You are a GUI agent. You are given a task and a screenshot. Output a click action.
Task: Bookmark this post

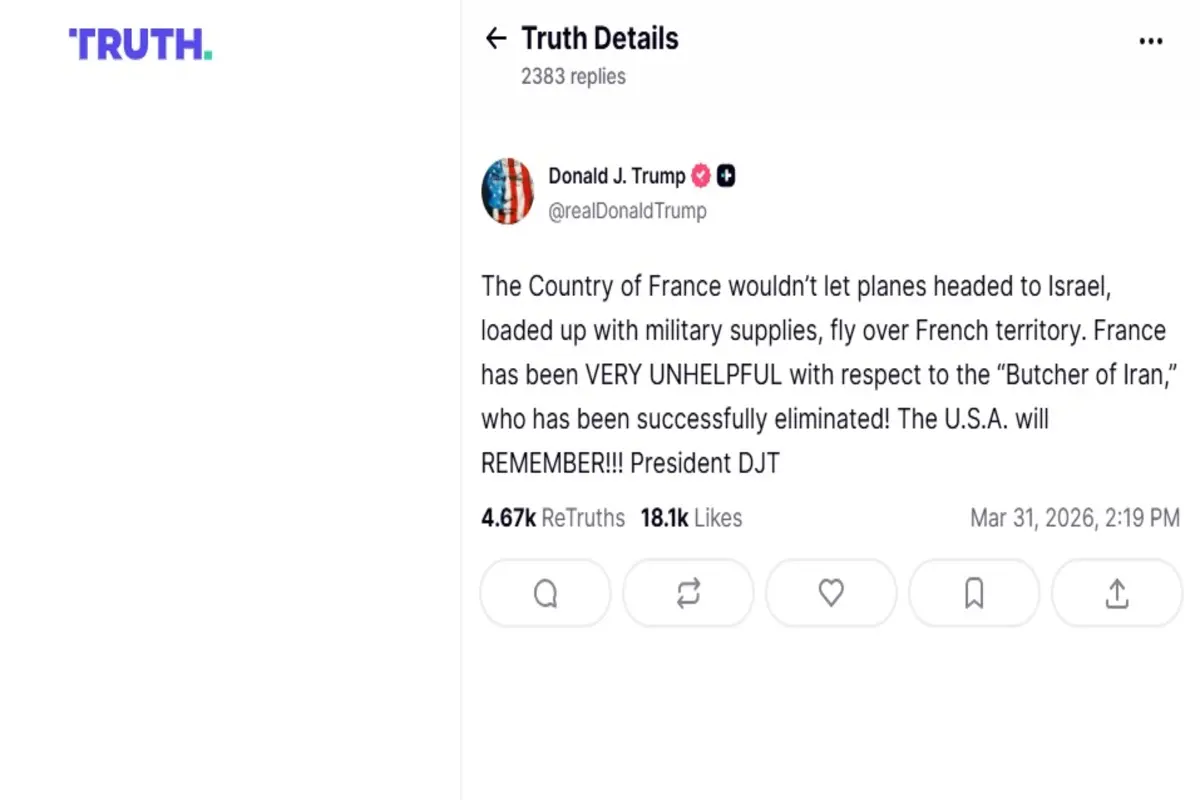tap(974, 594)
